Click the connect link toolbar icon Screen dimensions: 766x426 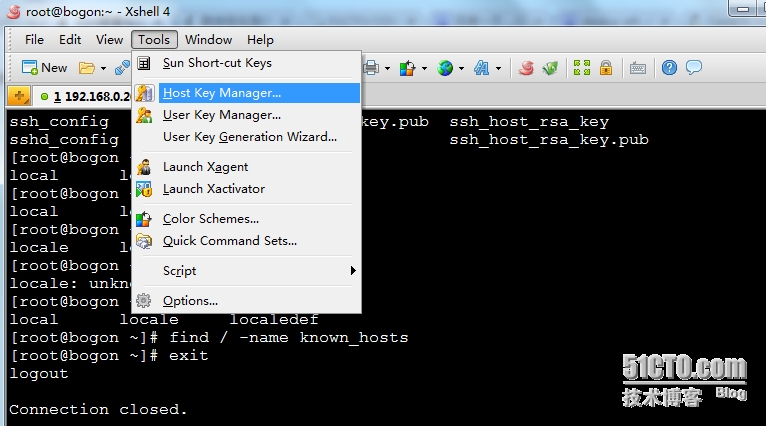(122, 68)
